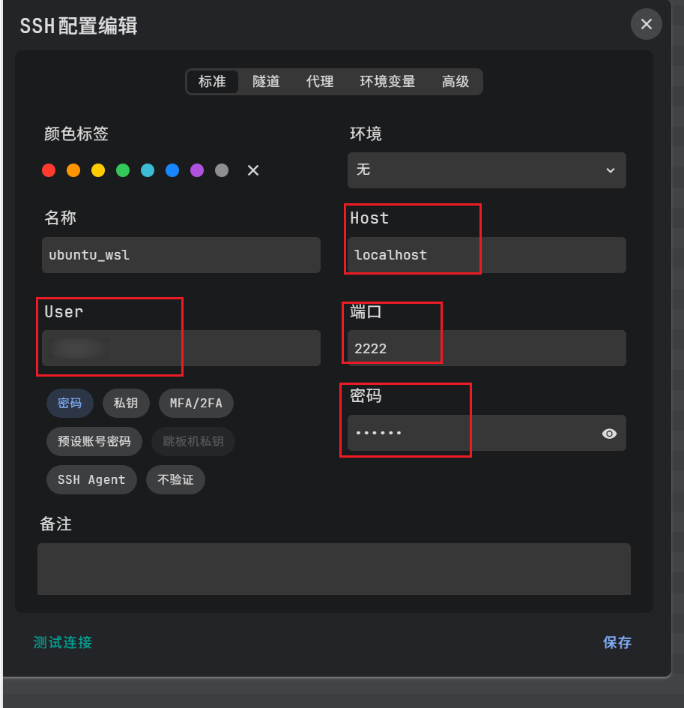Pick the orange color label
Image resolution: width=684 pixels, height=708 pixels.
(73, 170)
